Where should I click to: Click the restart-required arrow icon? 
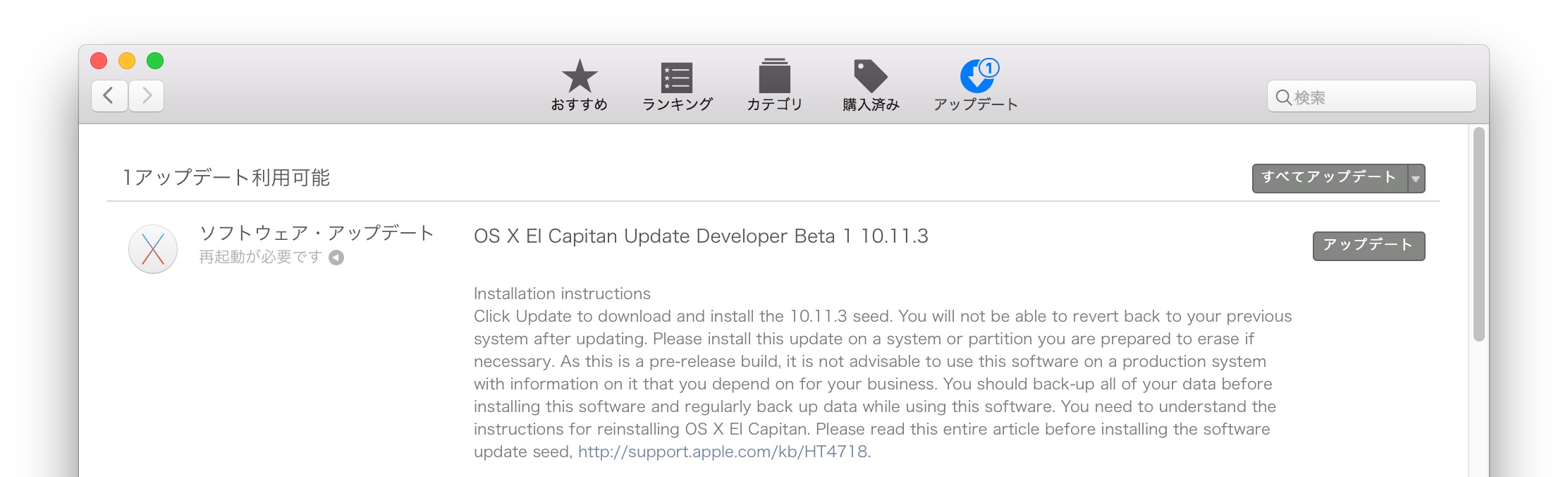337,258
